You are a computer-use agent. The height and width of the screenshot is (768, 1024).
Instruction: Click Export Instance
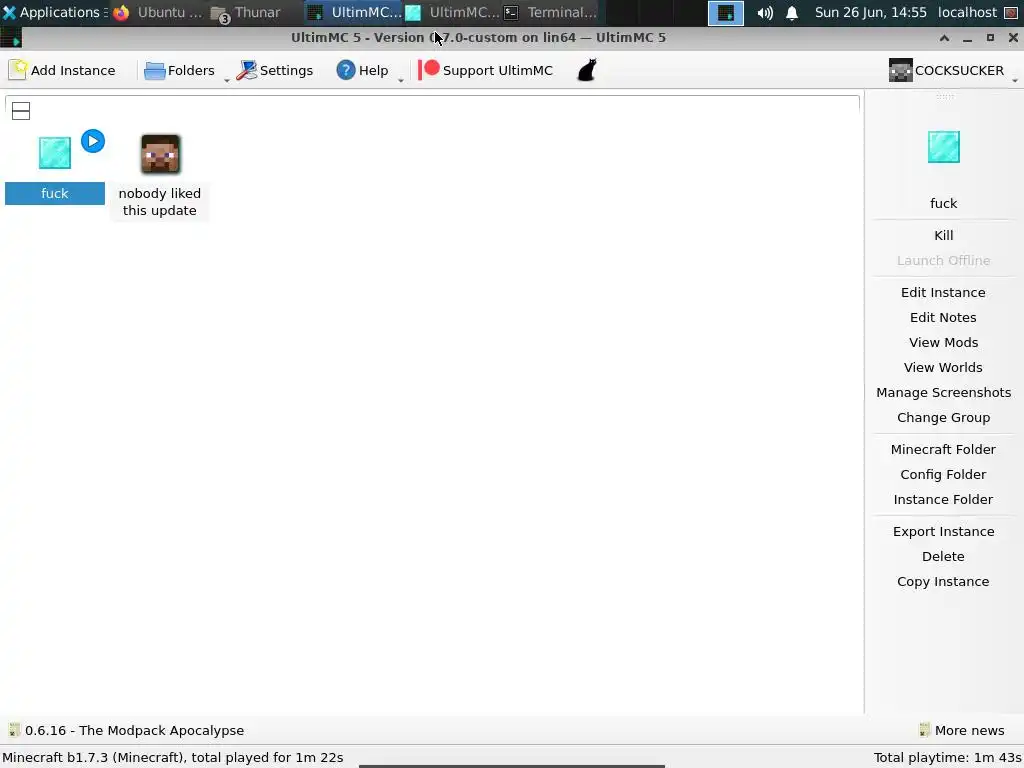click(x=944, y=532)
